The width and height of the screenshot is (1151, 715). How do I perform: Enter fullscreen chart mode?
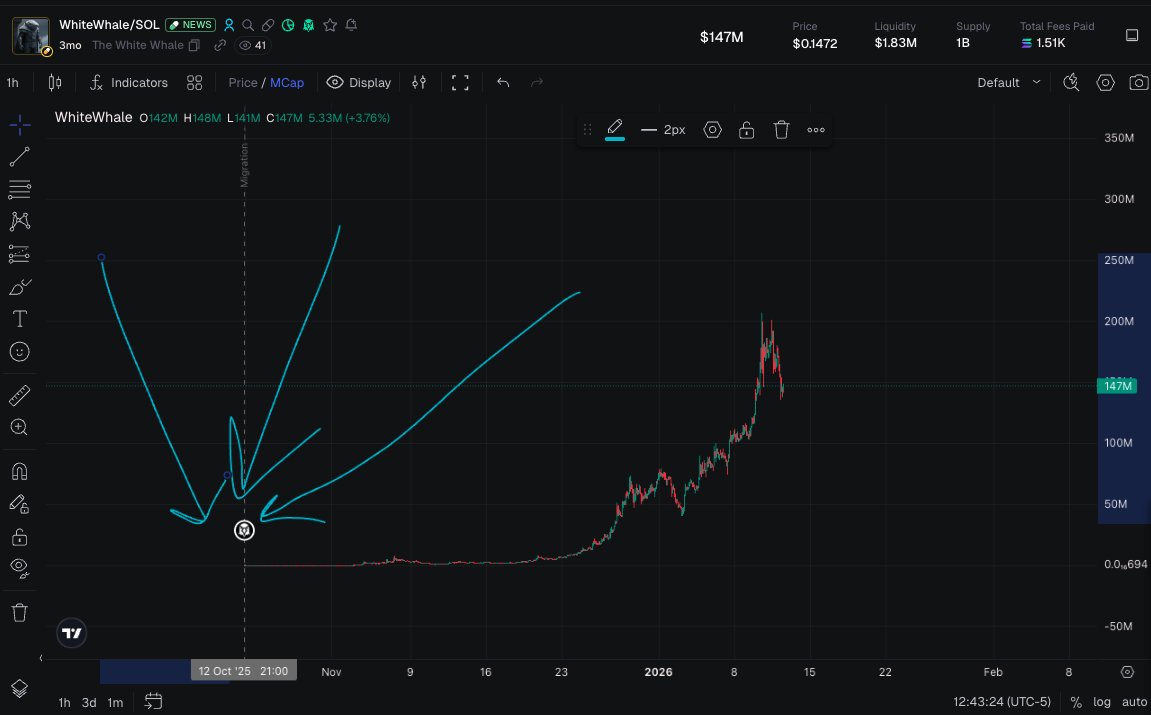(x=460, y=83)
